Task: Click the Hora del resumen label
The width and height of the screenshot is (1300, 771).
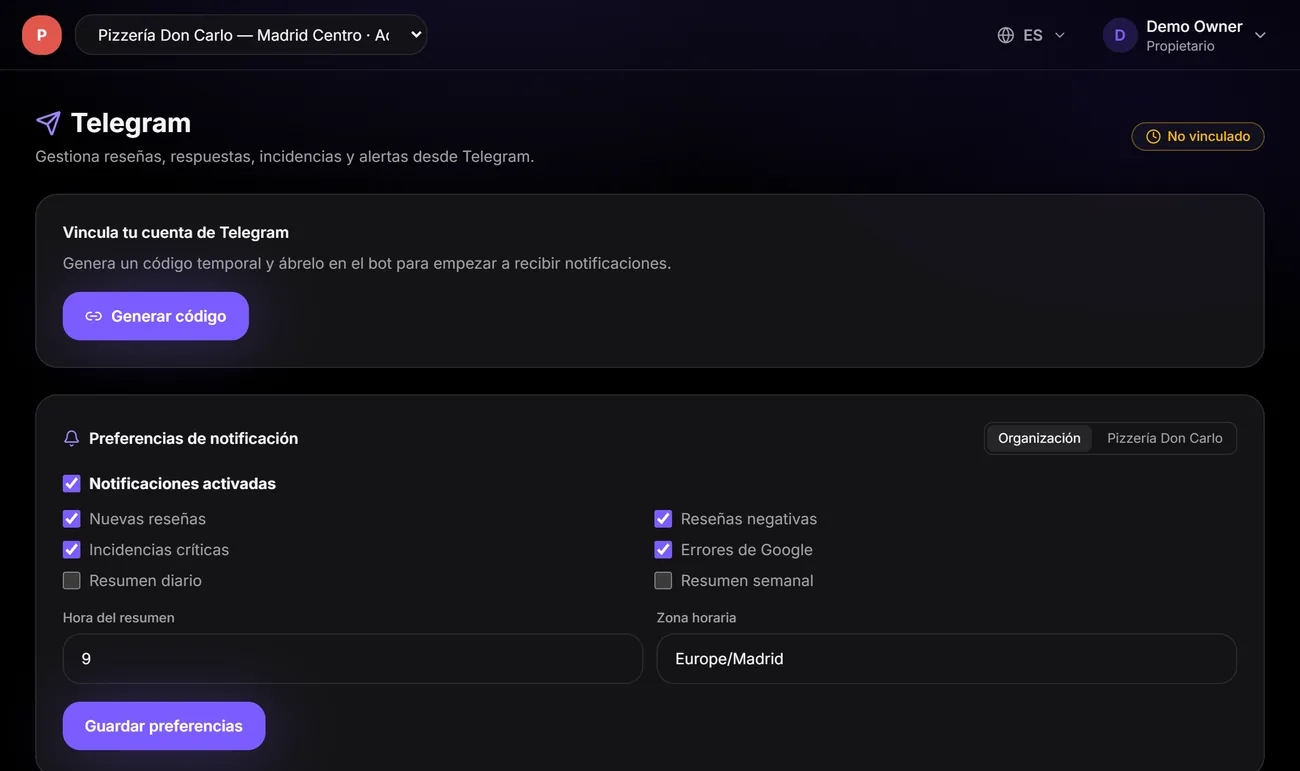Action: pyautogui.click(x=119, y=618)
